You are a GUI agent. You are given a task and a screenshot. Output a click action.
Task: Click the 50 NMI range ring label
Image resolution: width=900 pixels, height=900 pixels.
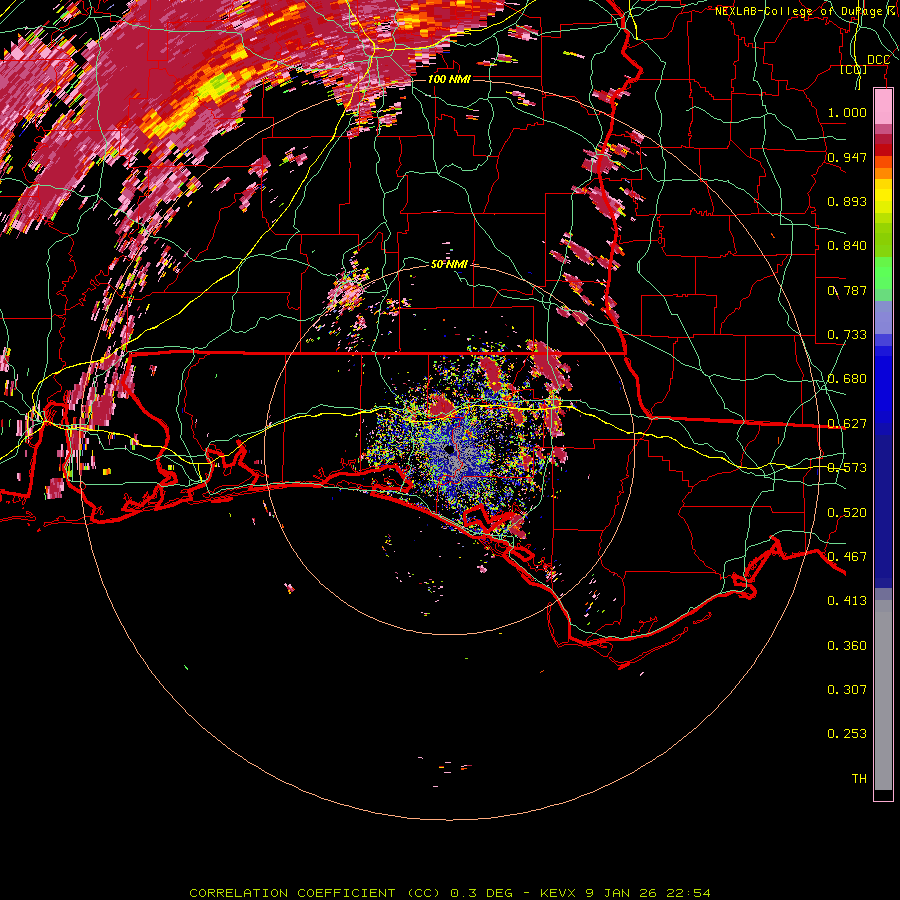[449, 264]
